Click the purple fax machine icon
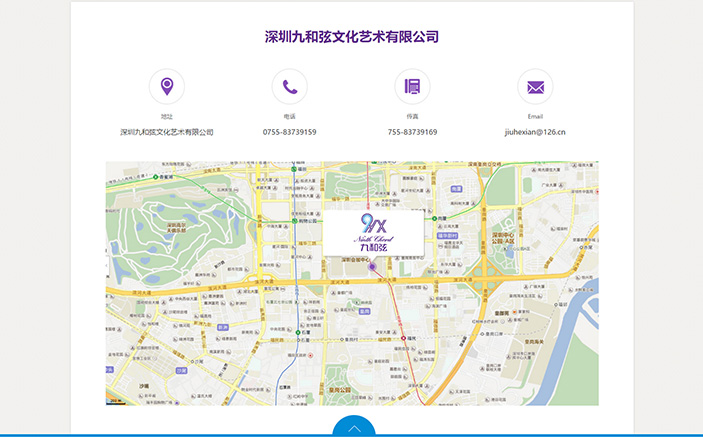Viewport: 703px width, 437px height. (x=412, y=87)
